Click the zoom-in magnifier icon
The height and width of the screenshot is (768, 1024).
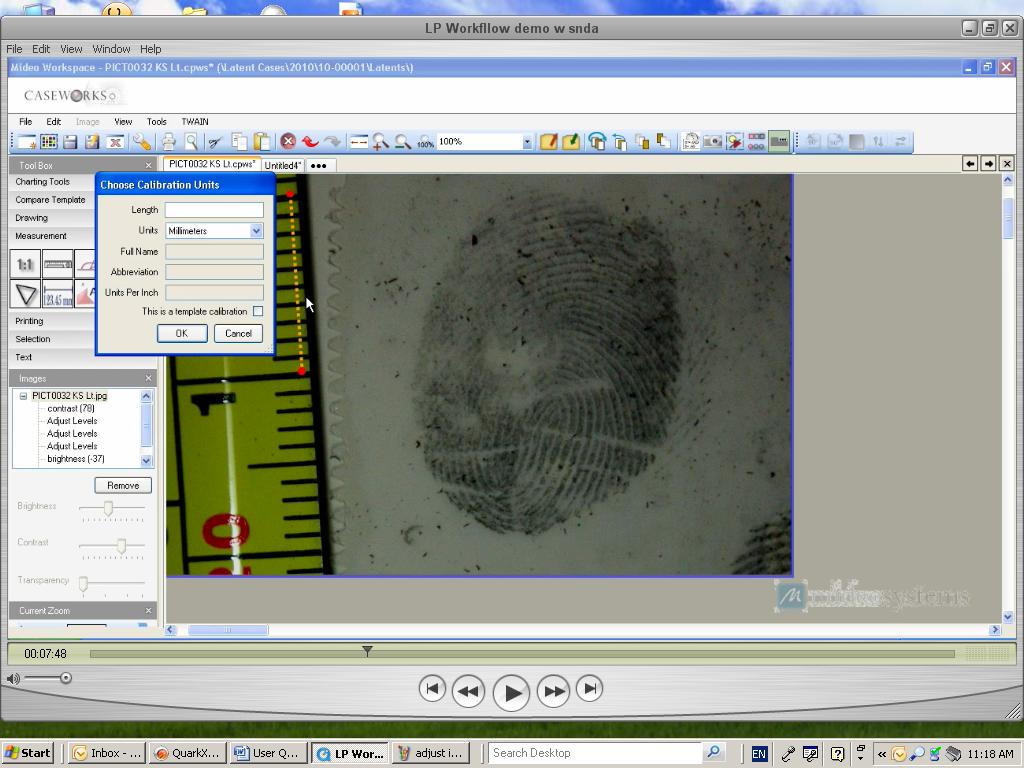[x=380, y=142]
